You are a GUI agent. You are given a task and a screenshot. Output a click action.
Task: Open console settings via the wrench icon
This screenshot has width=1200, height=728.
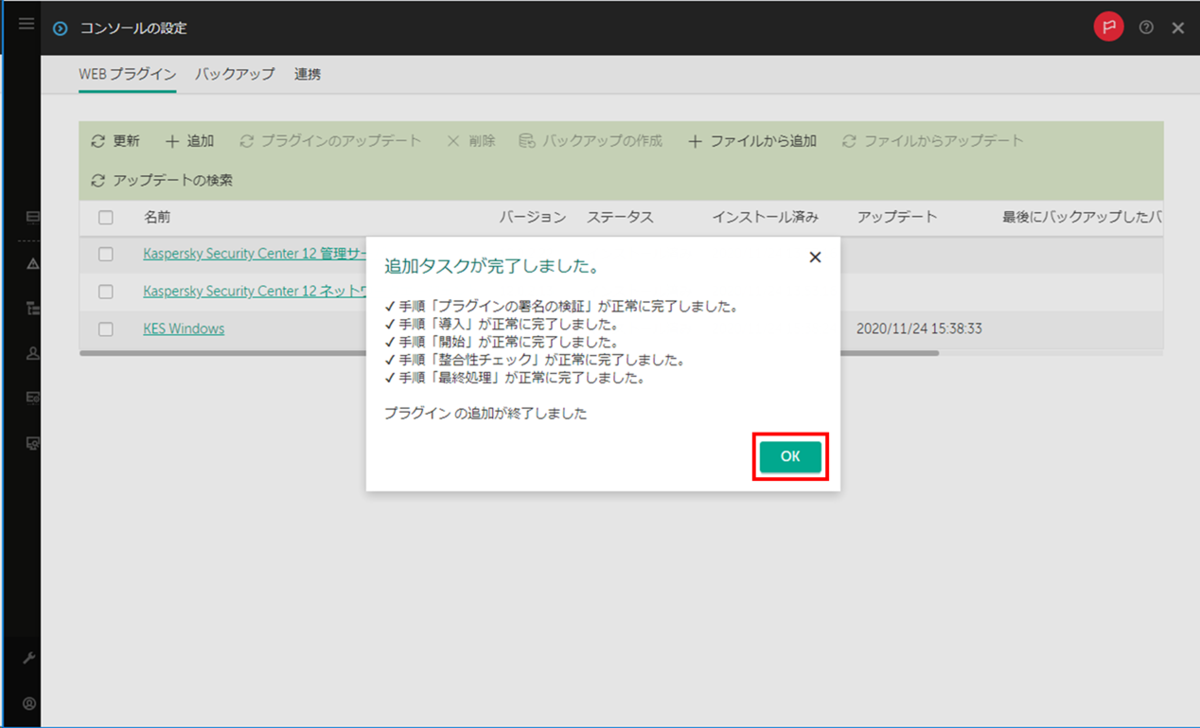[29, 658]
